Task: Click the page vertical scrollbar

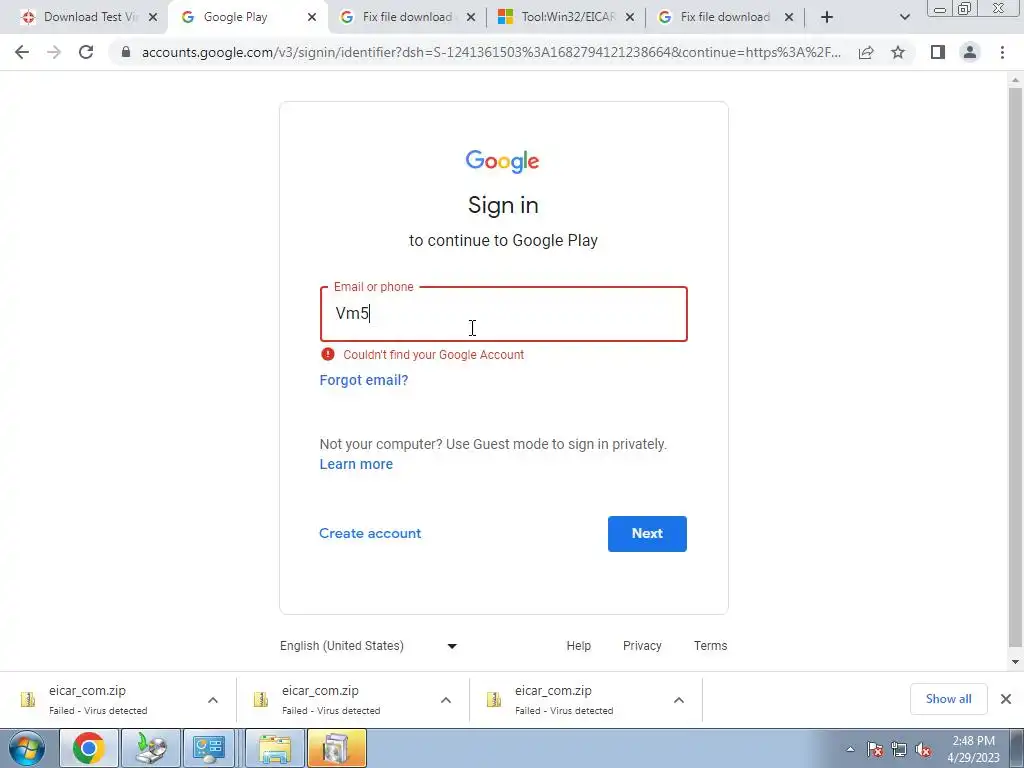Action: pyautogui.click(x=1015, y=367)
